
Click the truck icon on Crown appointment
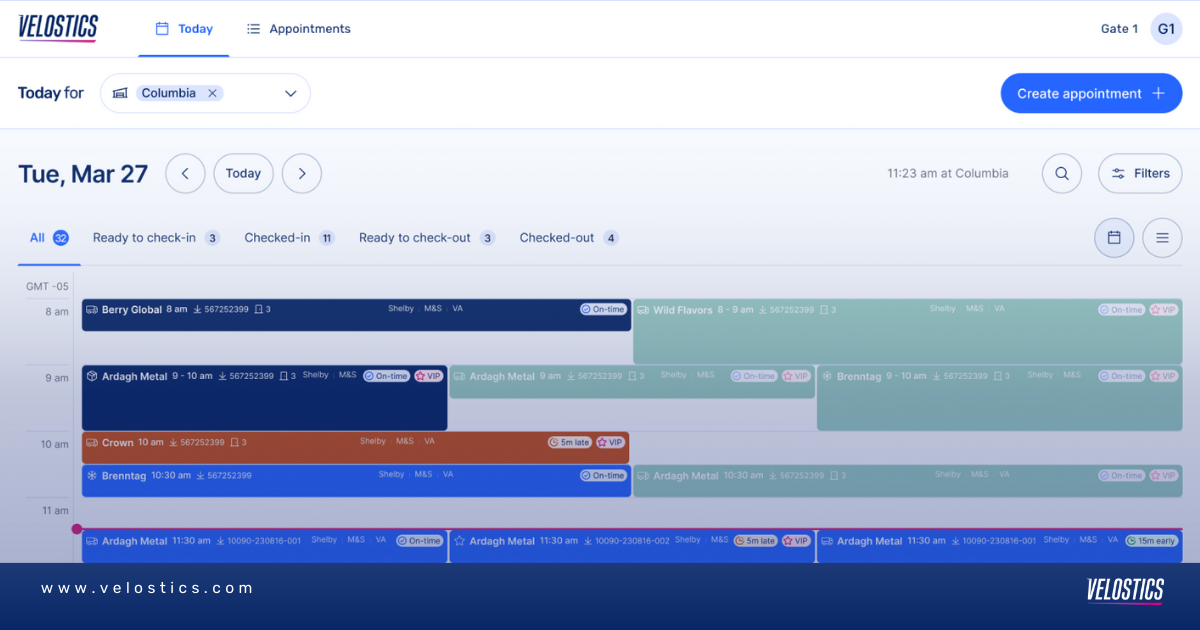(x=92, y=442)
